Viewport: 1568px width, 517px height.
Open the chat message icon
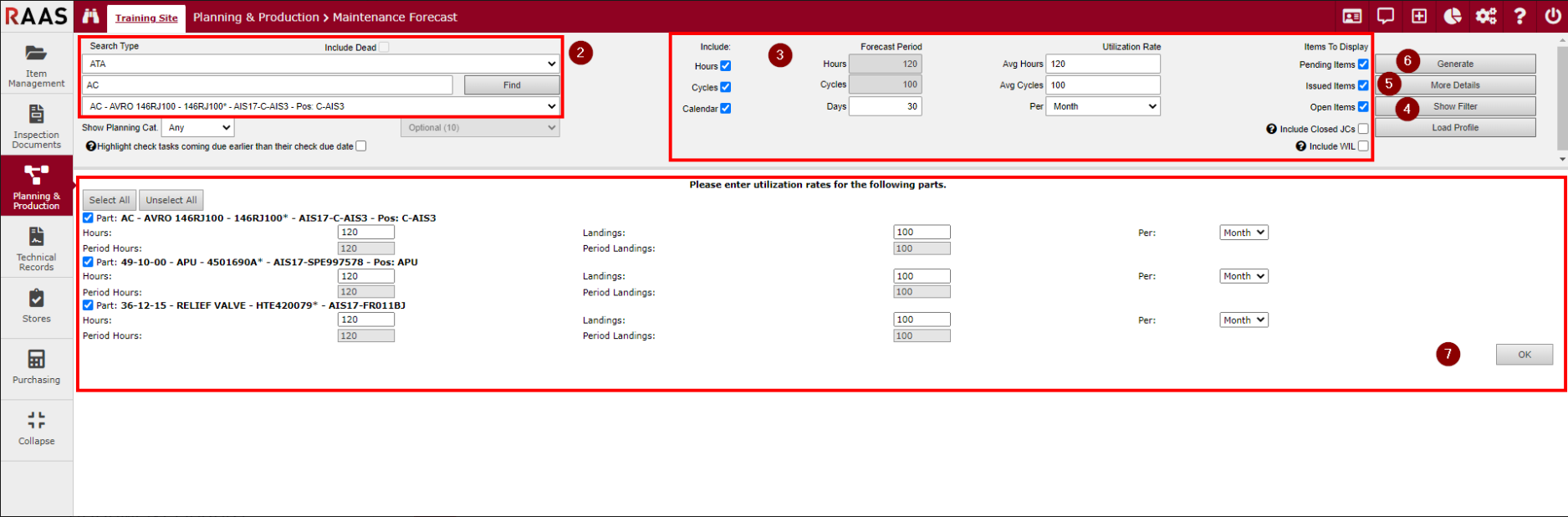coord(1386,17)
